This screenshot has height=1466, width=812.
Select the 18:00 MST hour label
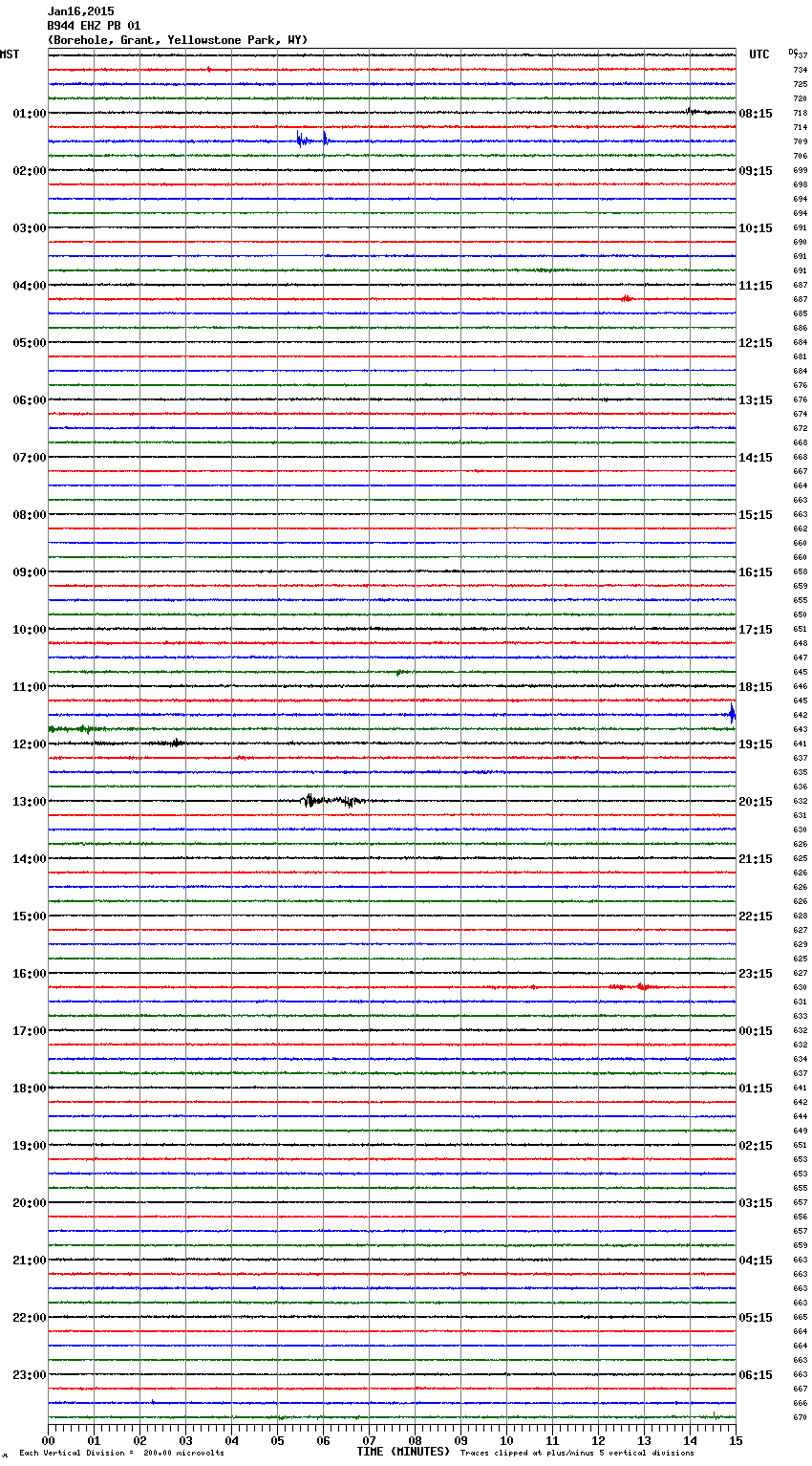click(x=30, y=1089)
